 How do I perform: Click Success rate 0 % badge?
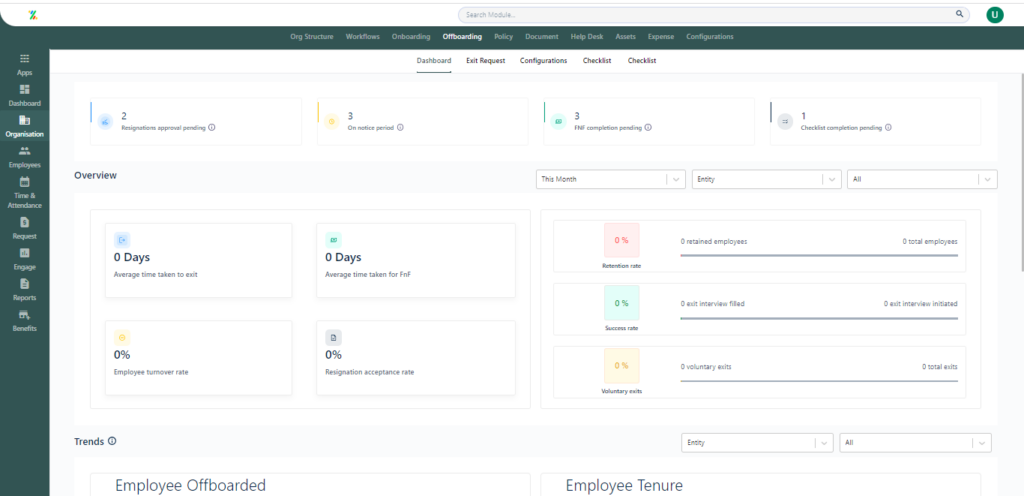coord(621,303)
